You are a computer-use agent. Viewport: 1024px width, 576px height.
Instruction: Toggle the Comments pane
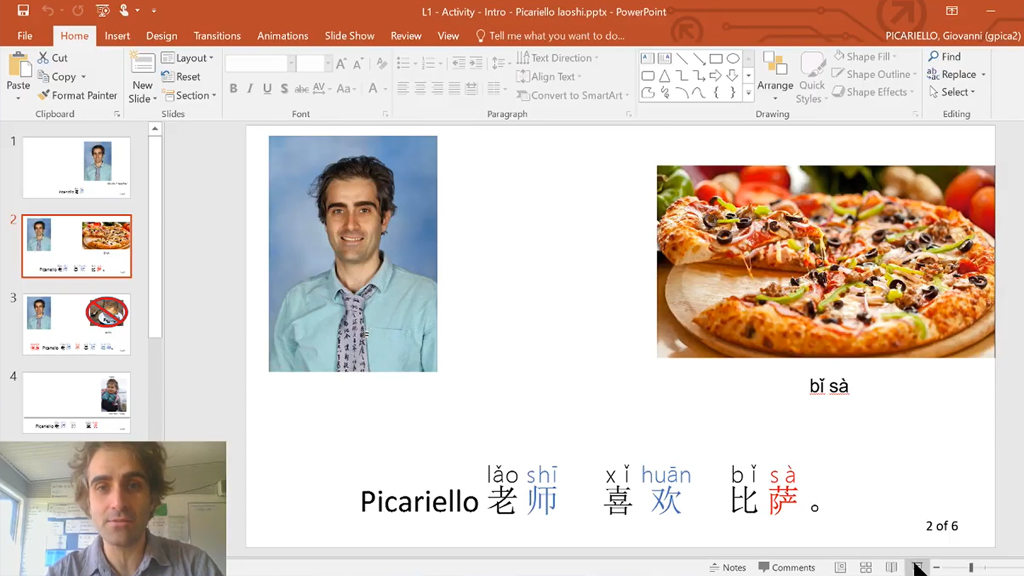pyautogui.click(x=787, y=567)
